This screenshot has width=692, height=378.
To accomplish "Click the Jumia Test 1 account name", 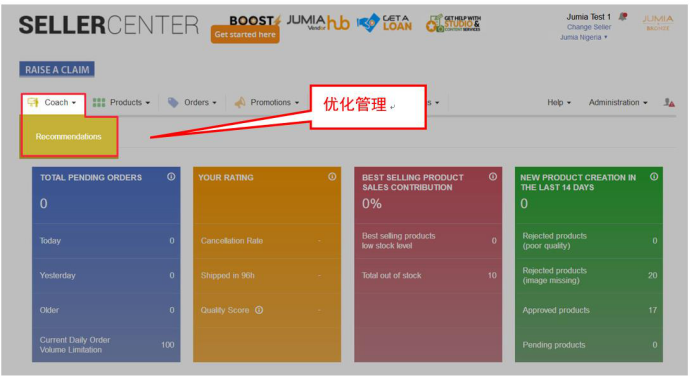I will (x=589, y=17).
